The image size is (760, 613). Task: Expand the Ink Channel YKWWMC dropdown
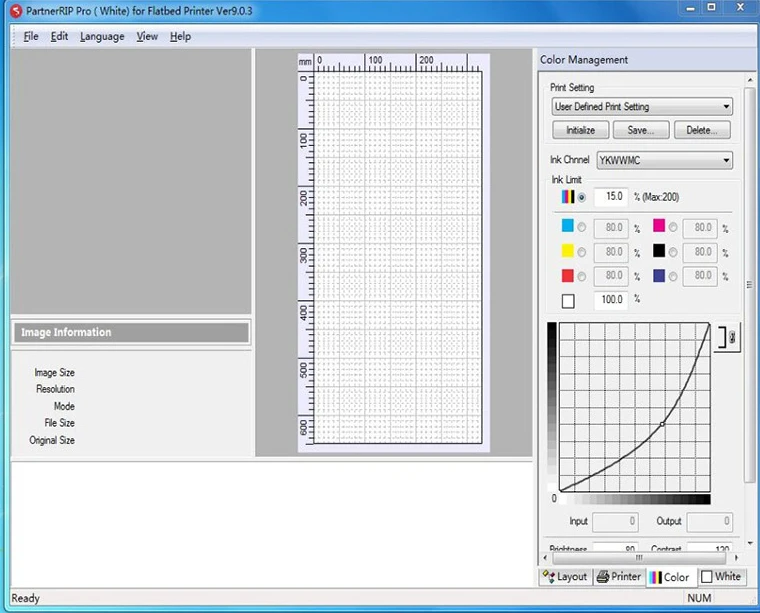[x=664, y=160]
